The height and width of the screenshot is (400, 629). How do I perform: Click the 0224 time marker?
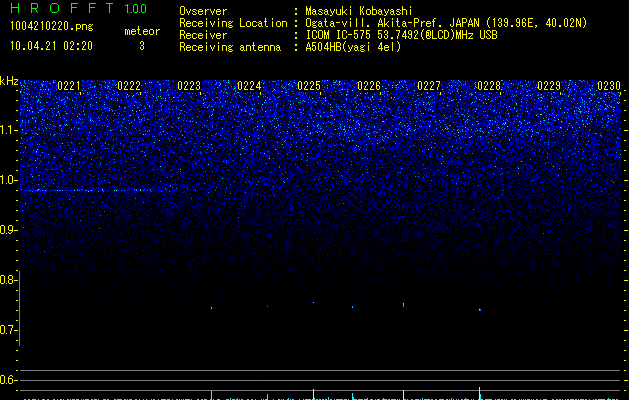(x=249, y=86)
